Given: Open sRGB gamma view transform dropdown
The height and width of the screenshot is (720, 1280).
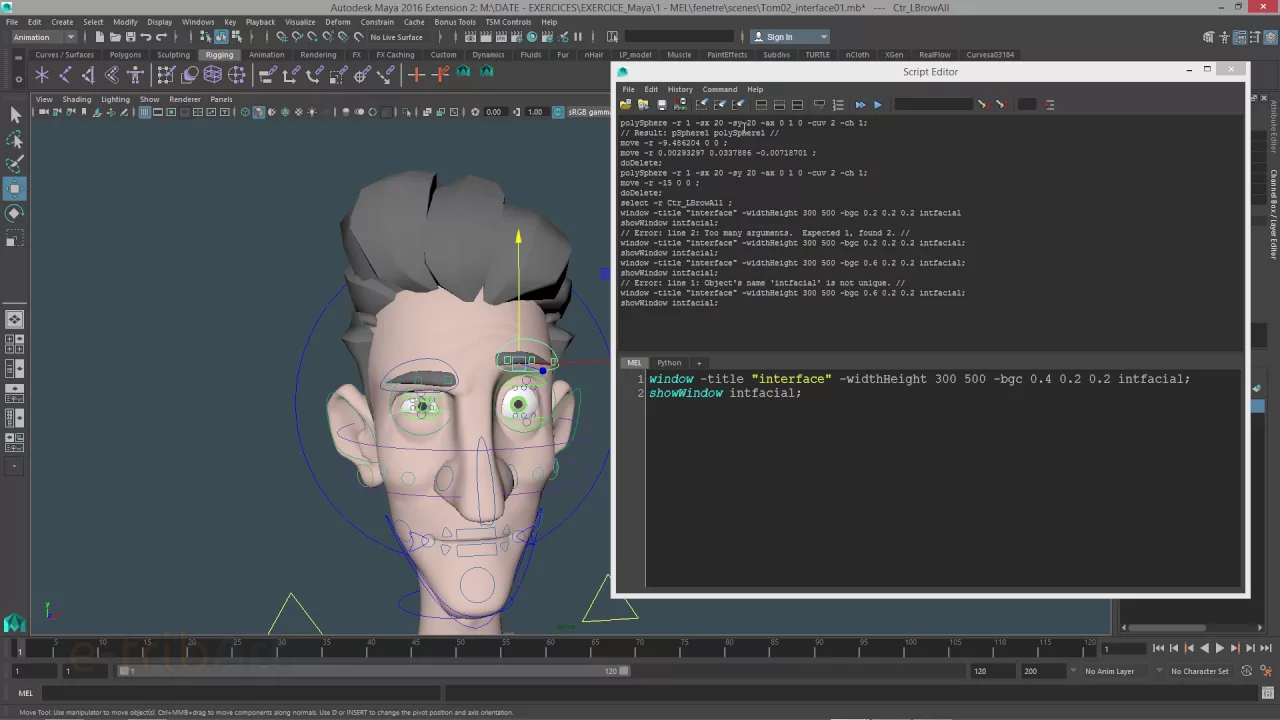Looking at the screenshot, I should [588, 112].
